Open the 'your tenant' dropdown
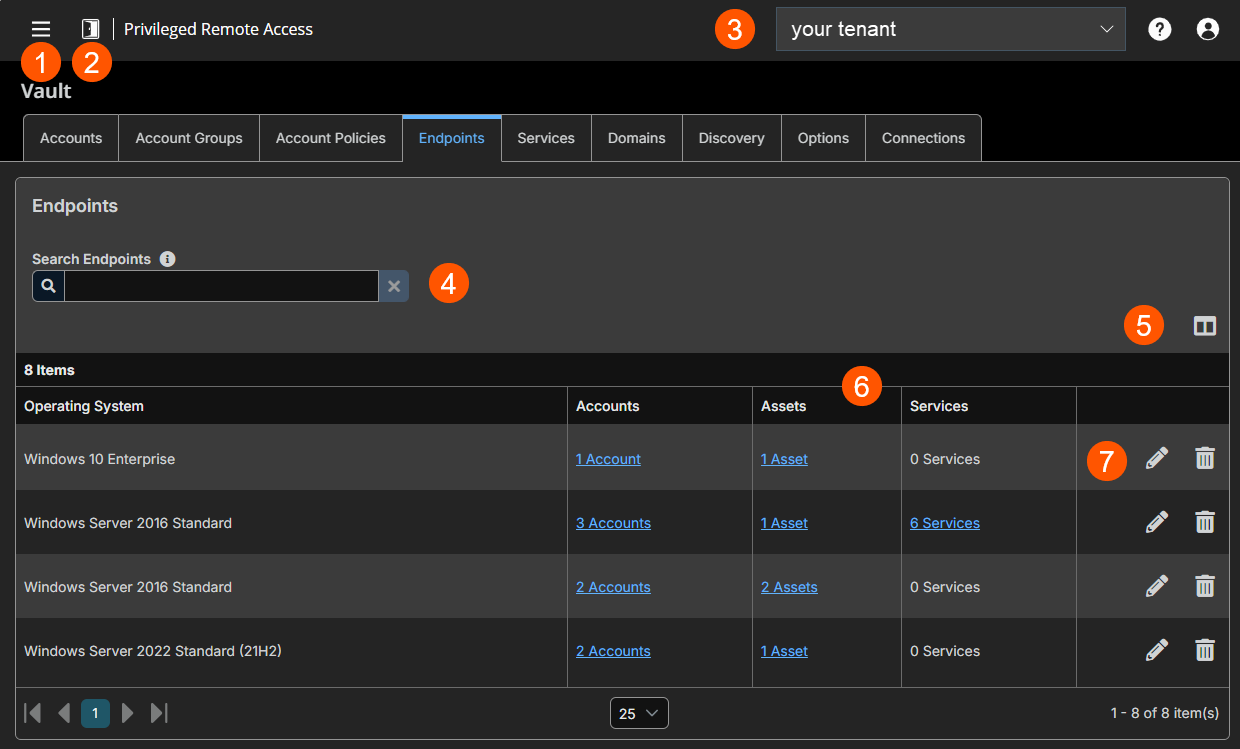 coord(949,29)
